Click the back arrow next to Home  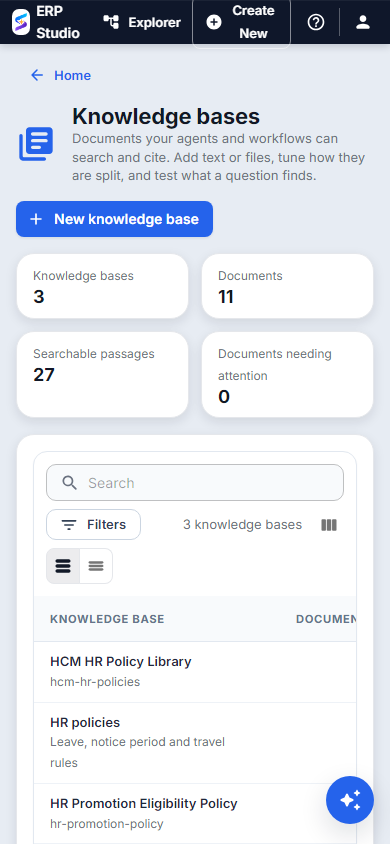pyautogui.click(x=37, y=75)
